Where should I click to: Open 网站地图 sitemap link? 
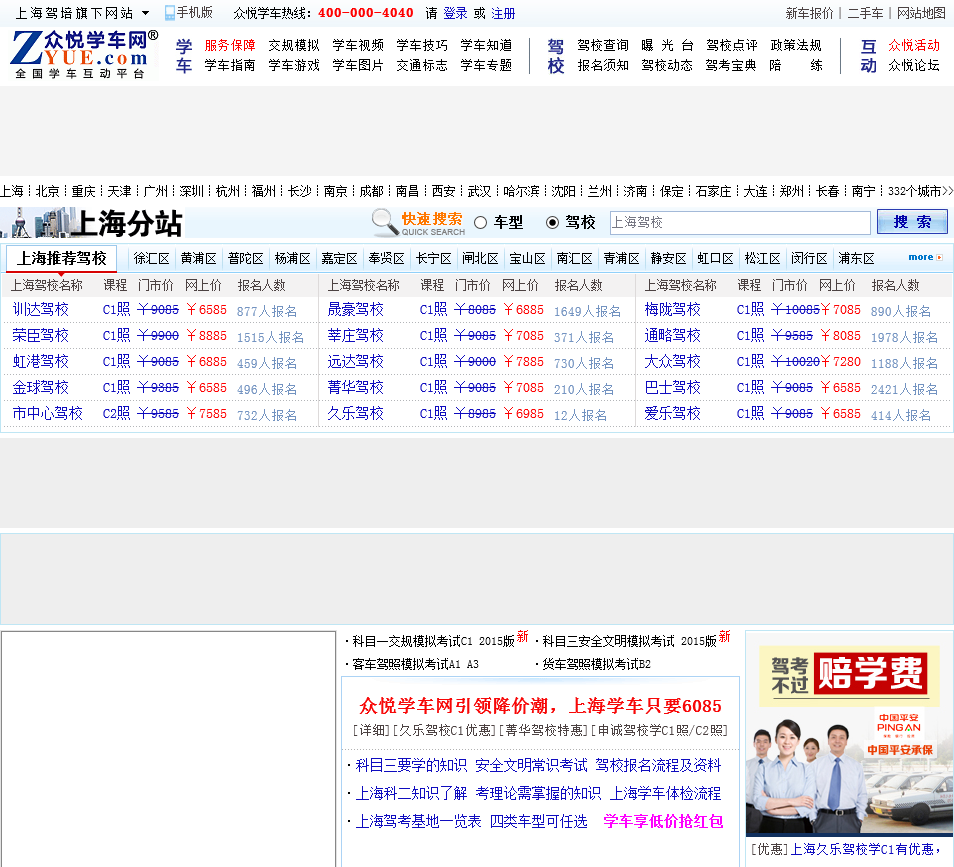tap(921, 13)
